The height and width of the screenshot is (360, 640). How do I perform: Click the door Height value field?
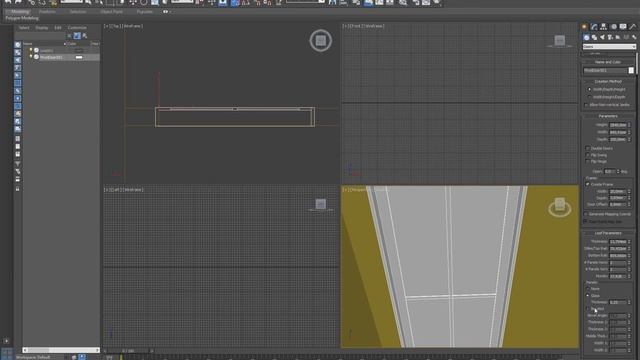tap(618, 125)
